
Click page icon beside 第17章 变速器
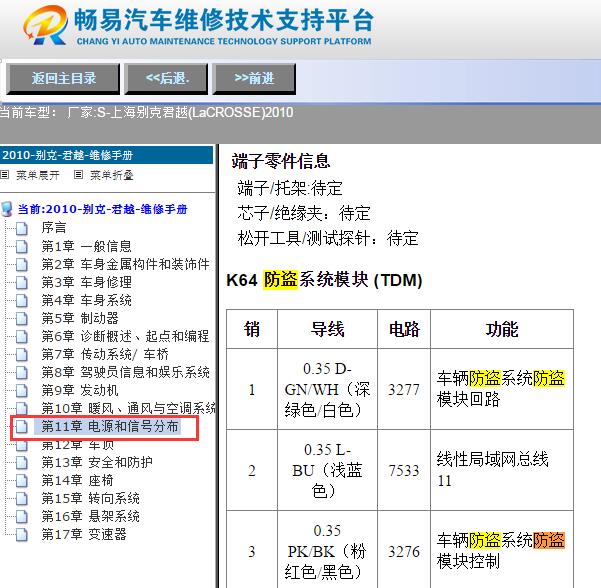click(22, 534)
